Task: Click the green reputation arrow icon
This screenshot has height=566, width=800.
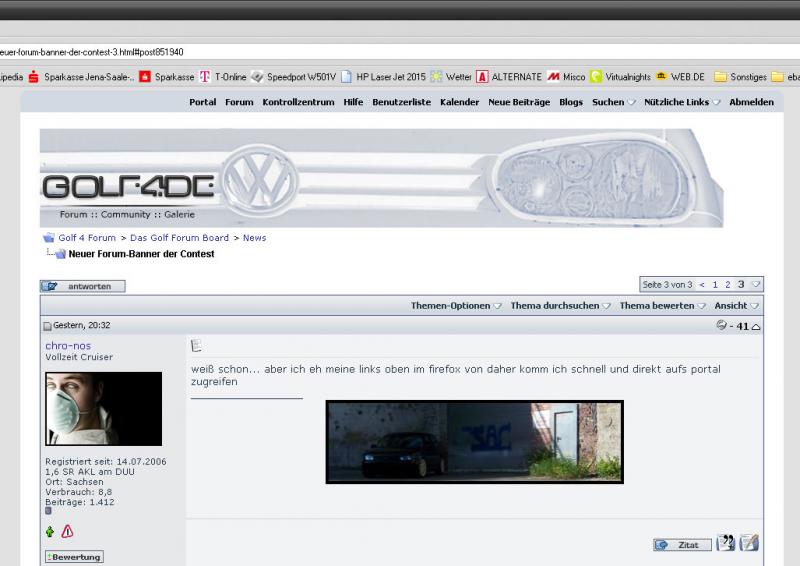Action: coord(50,532)
